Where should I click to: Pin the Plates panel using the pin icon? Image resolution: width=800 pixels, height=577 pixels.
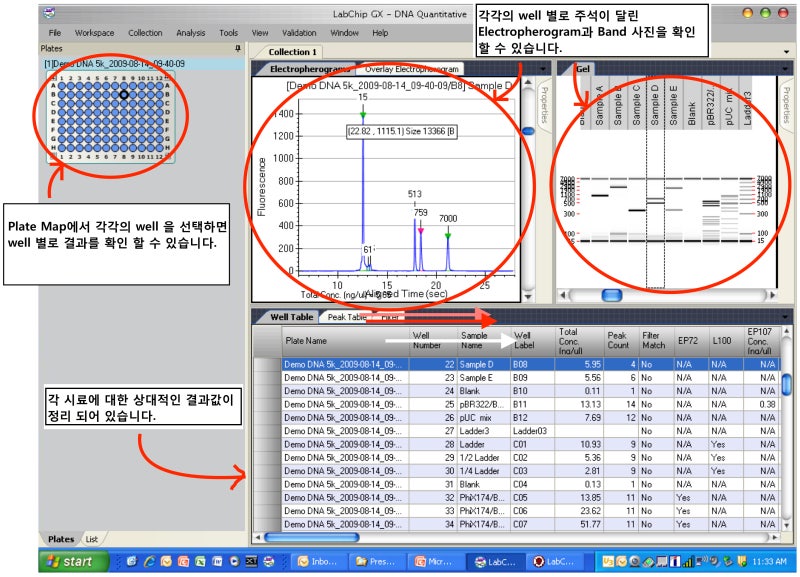pos(236,47)
